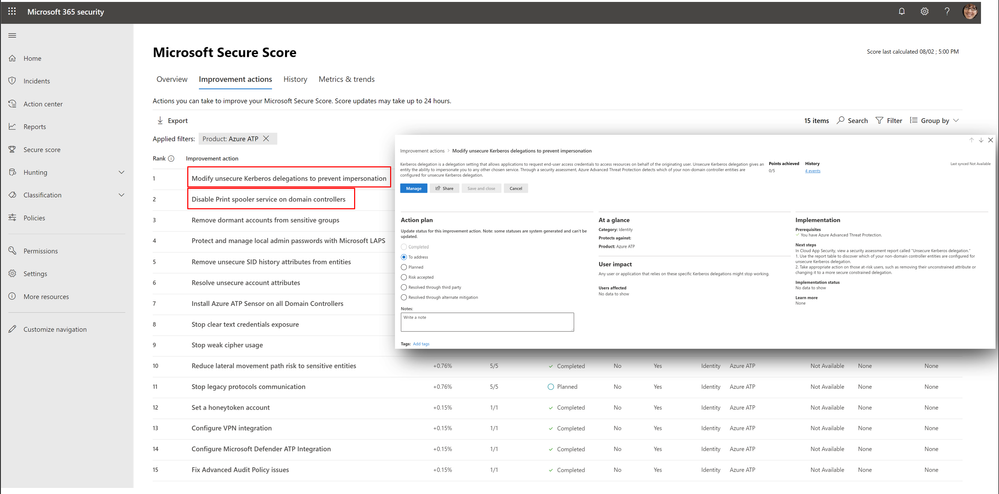Open Settings in sidebar navigation

pos(35,274)
